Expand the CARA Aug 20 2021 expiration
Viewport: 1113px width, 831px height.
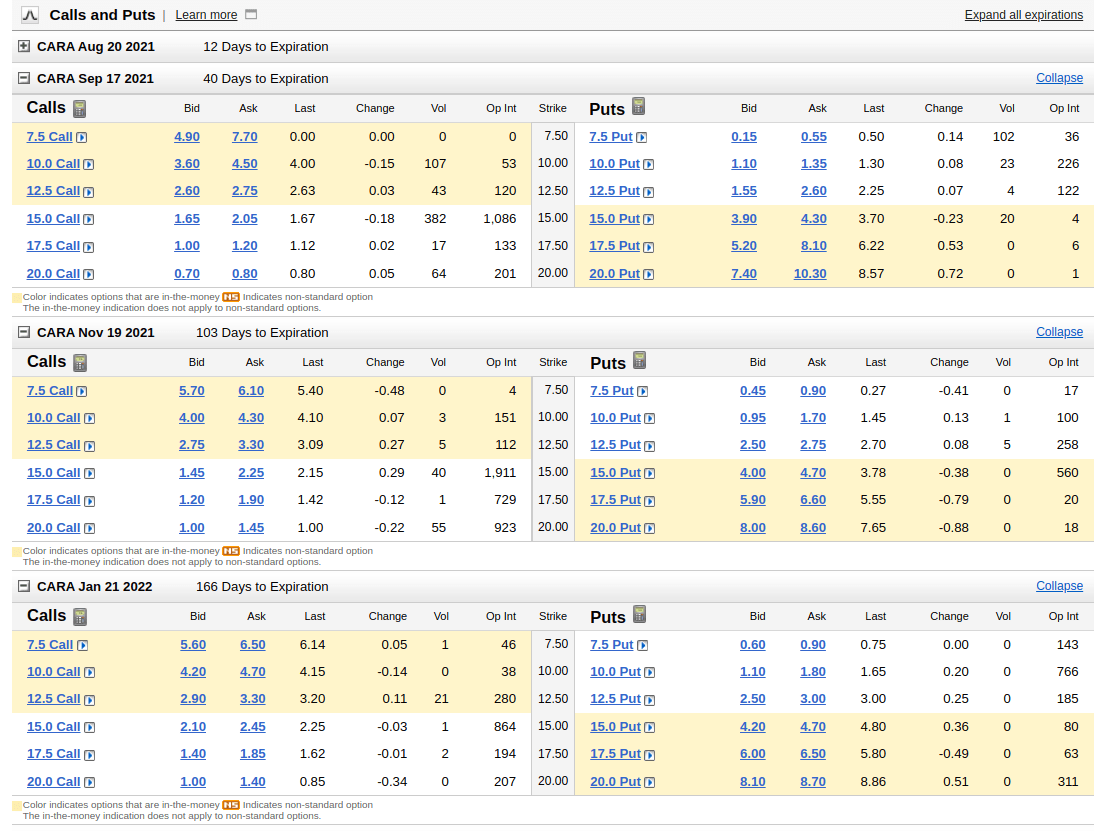click(24, 46)
